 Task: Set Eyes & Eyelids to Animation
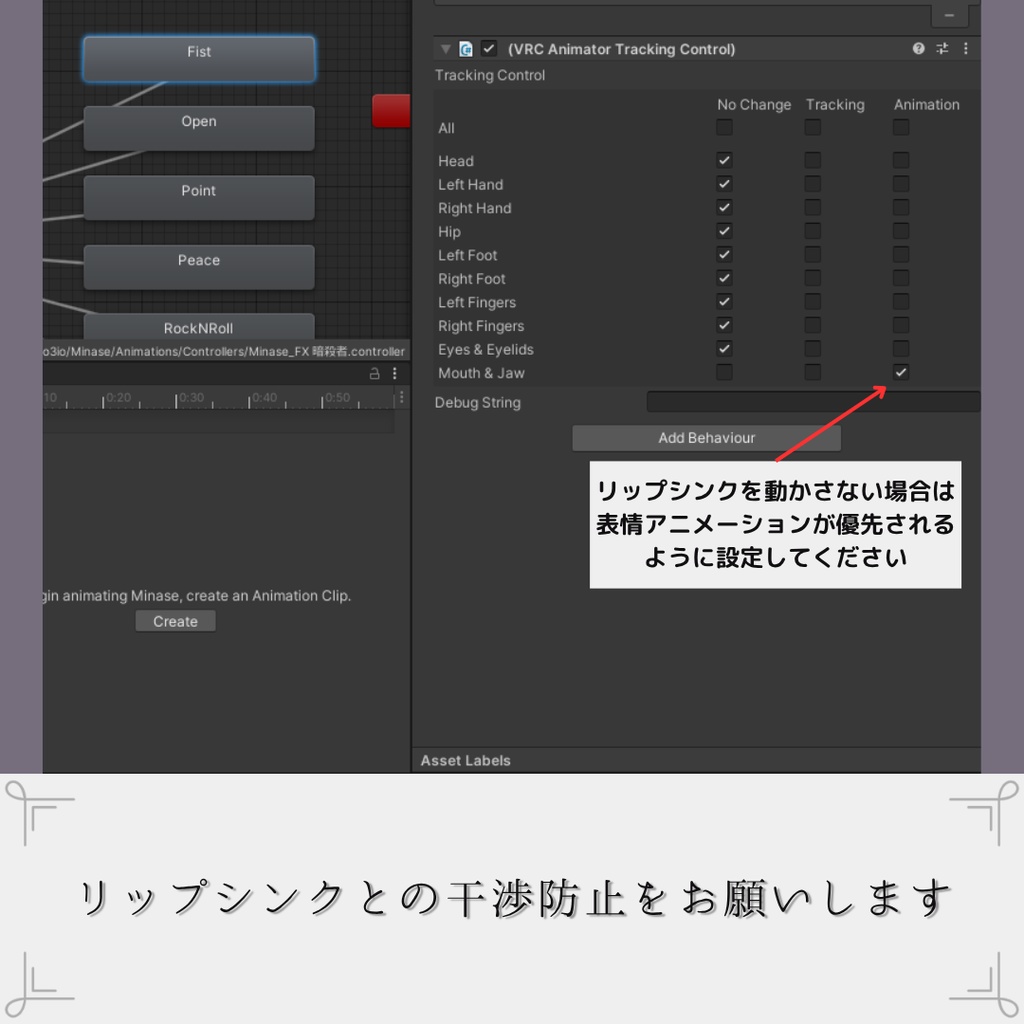(901, 348)
